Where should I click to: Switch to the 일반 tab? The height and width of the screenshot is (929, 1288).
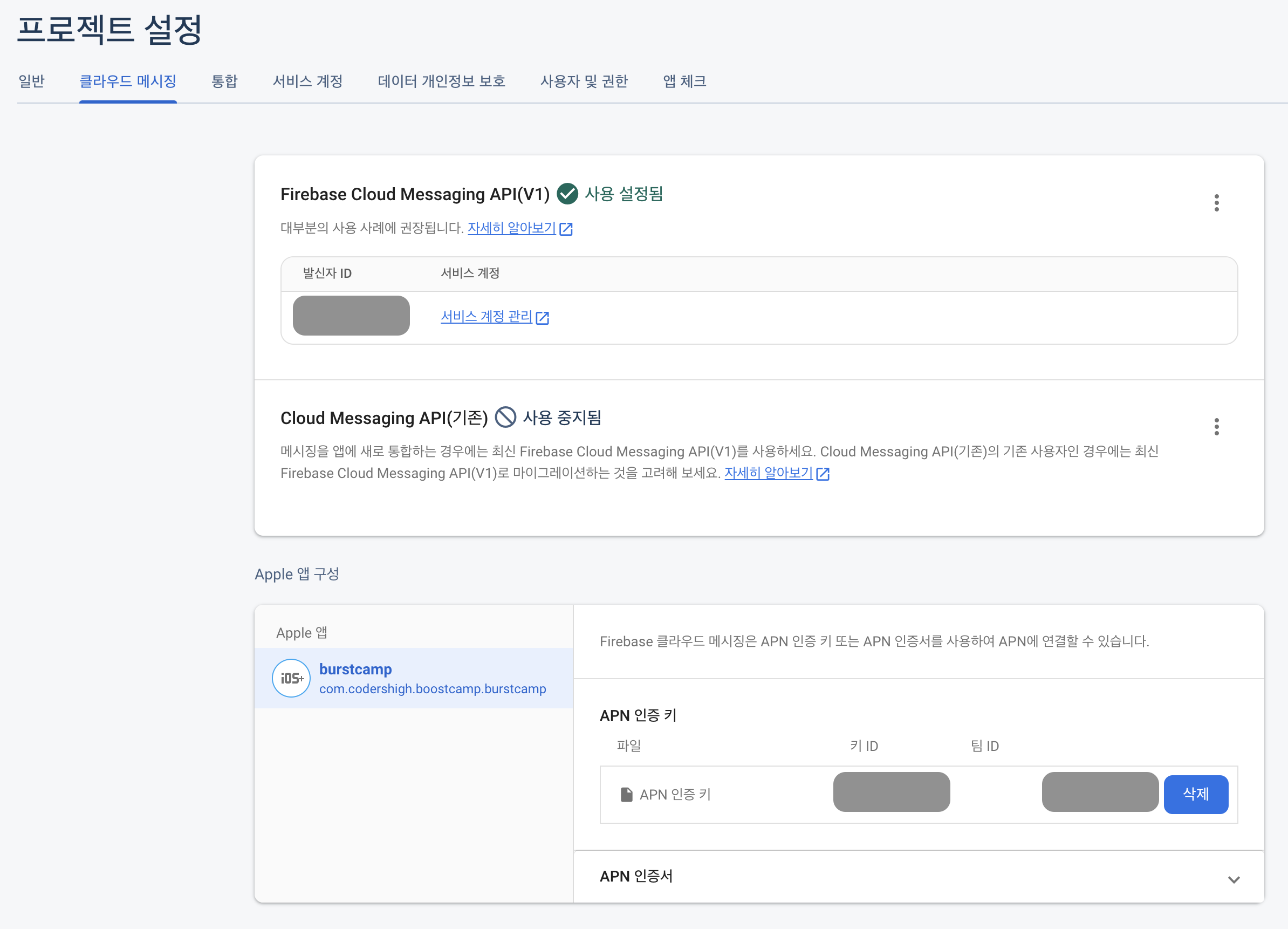point(31,81)
